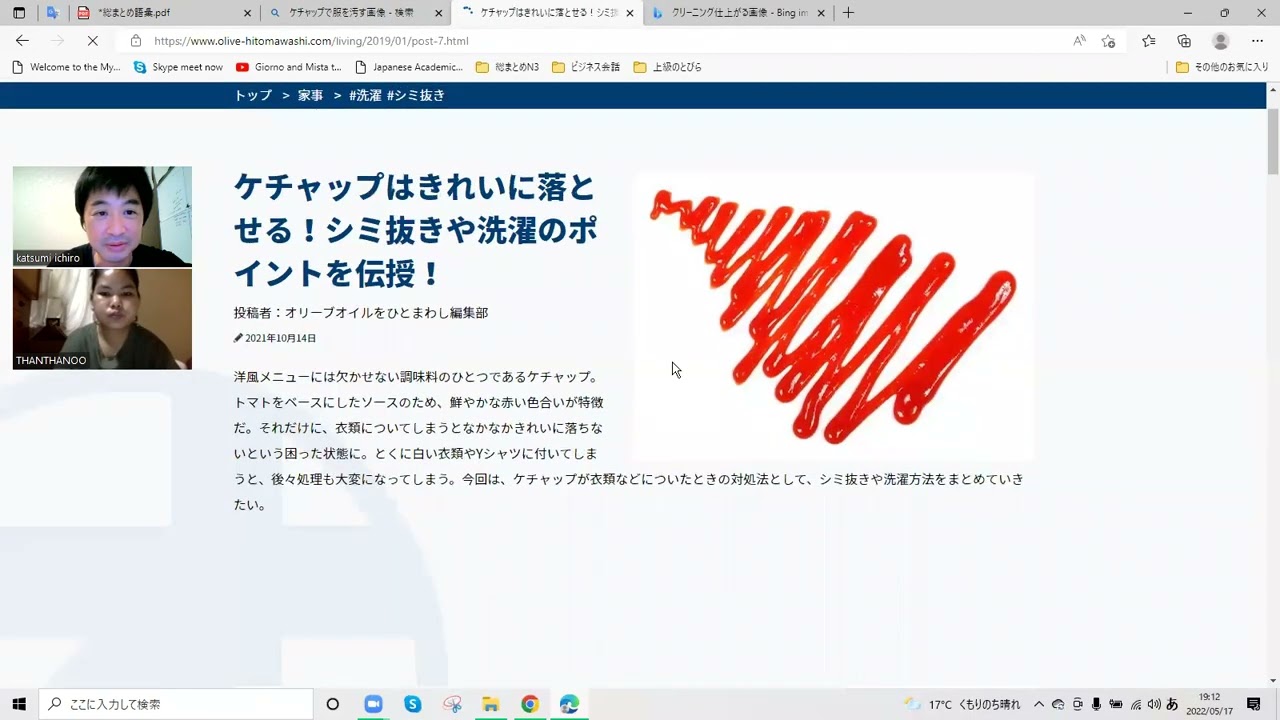Screen dimensions: 1280x720
Task: Open Microsoft Edge from the taskbar
Action: click(x=569, y=704)
